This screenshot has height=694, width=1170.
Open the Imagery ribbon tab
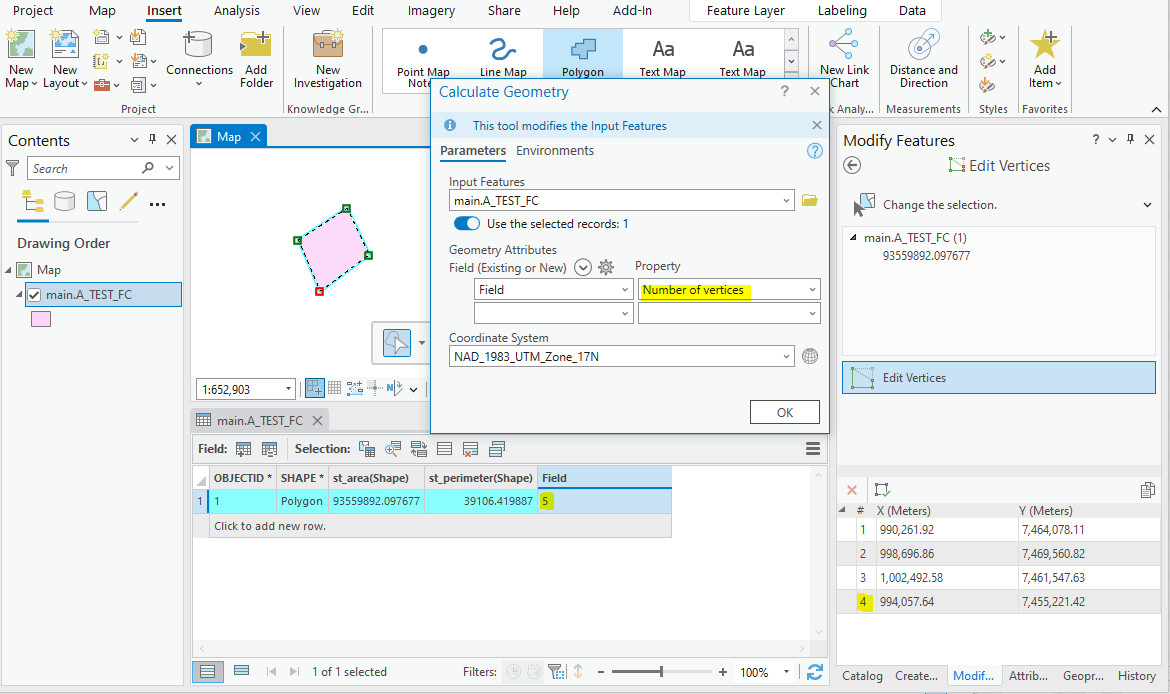click(x=430, y=11)
